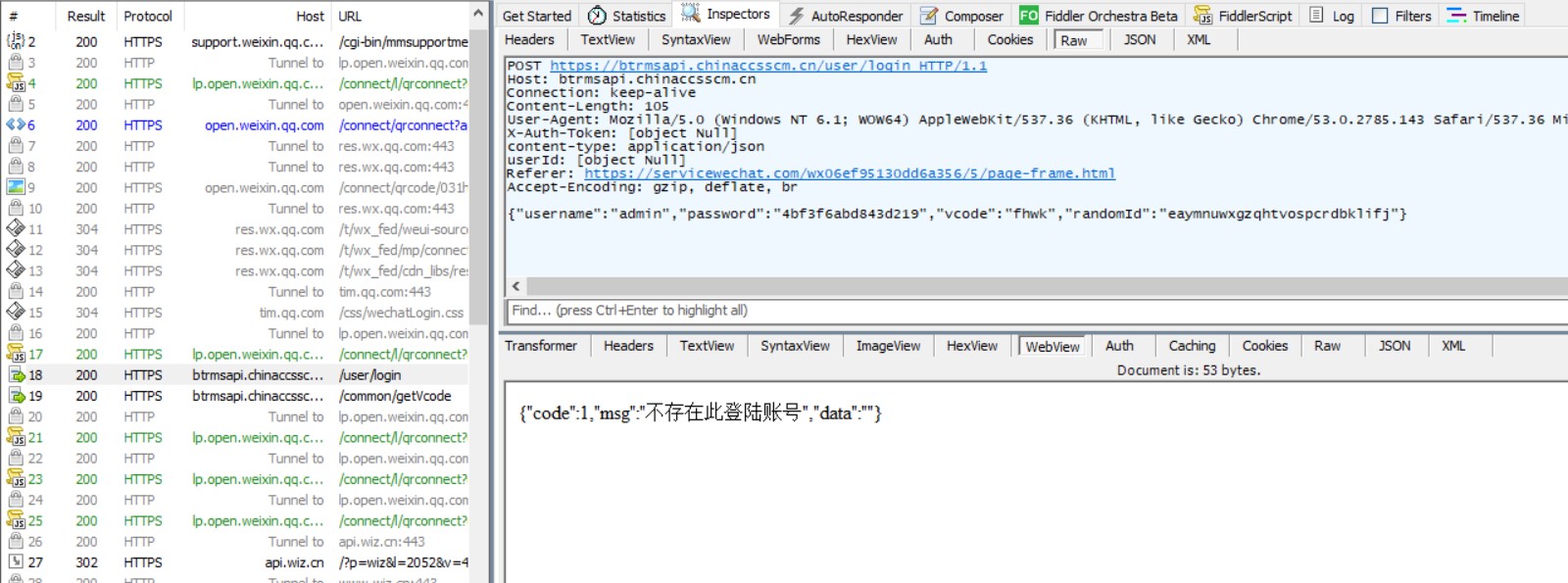Click the JS icon of session 23

pyautogui.click(x=15, y=479)
